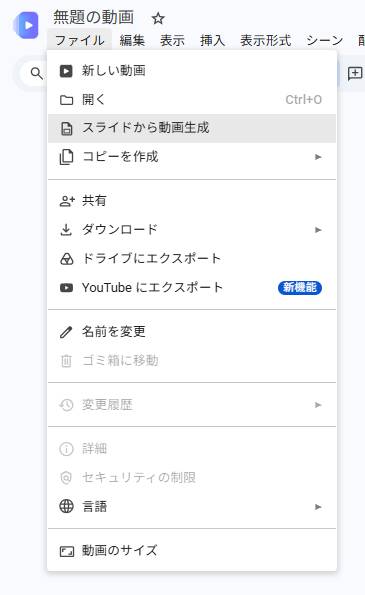Screen dimensions: 365x595
Task: Select スライドから動画生成 entry
Action: tap(192, 129)
